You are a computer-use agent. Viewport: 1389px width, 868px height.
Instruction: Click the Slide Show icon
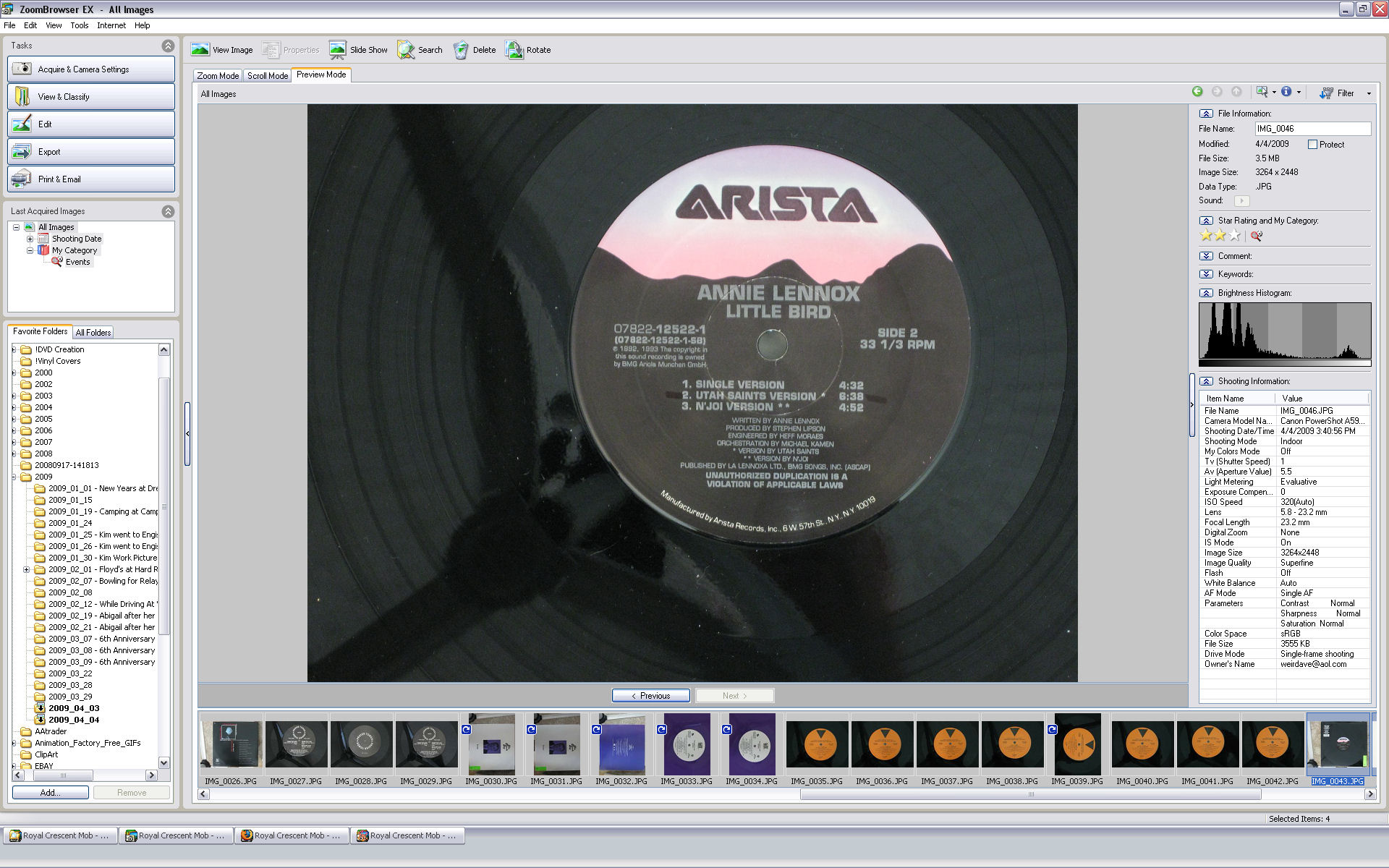[x=338, y=50]
